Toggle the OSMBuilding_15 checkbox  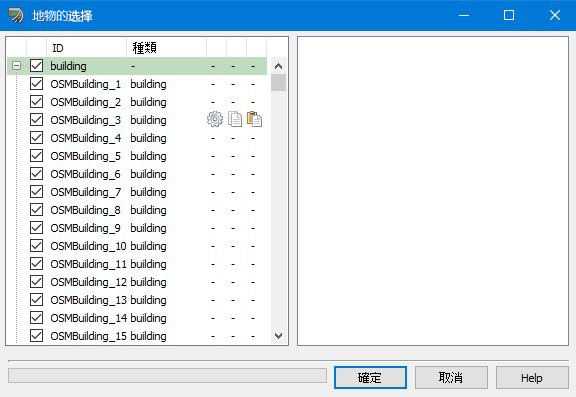coord(36,336)
